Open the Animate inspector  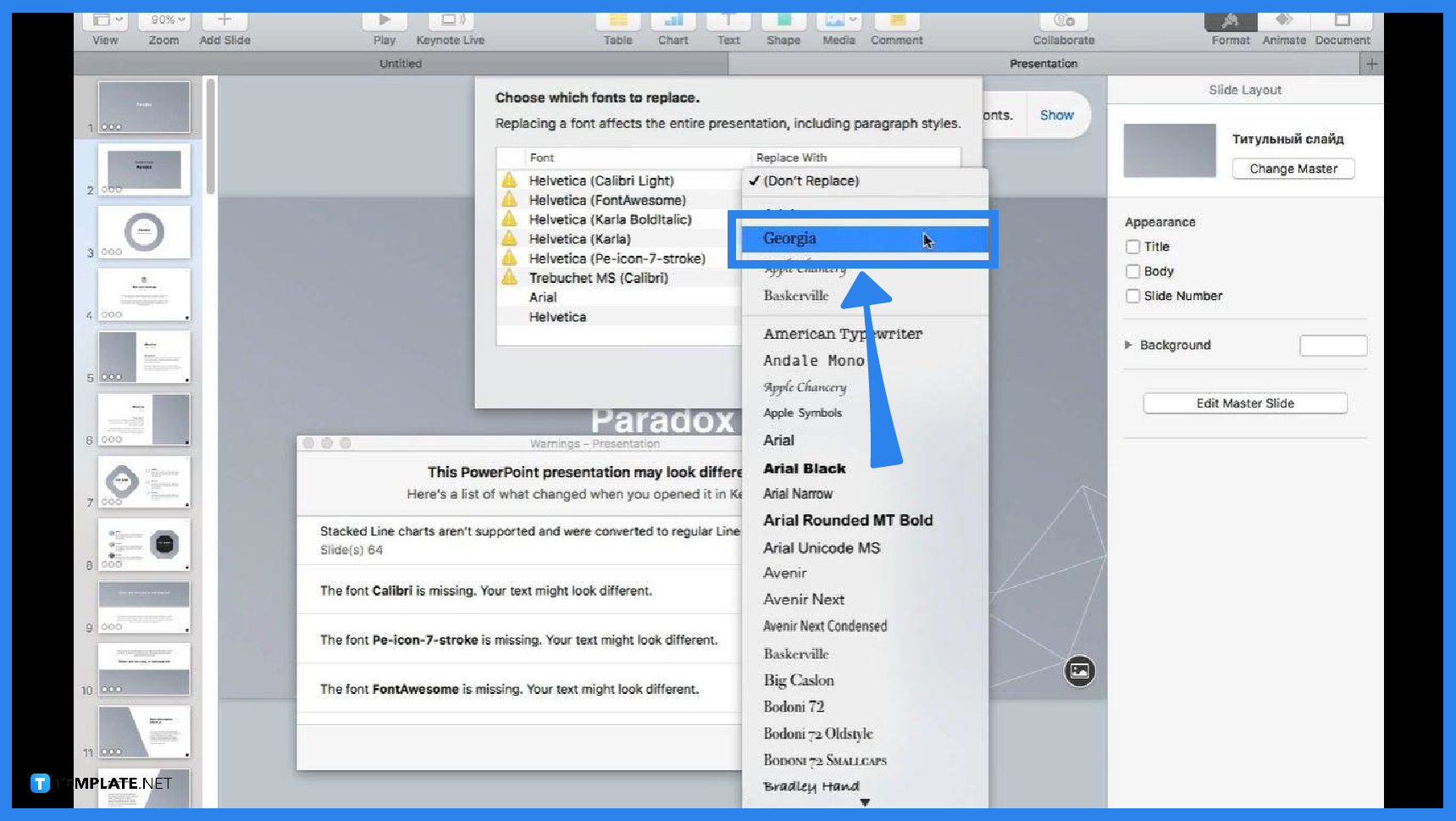pos(1284,24)
